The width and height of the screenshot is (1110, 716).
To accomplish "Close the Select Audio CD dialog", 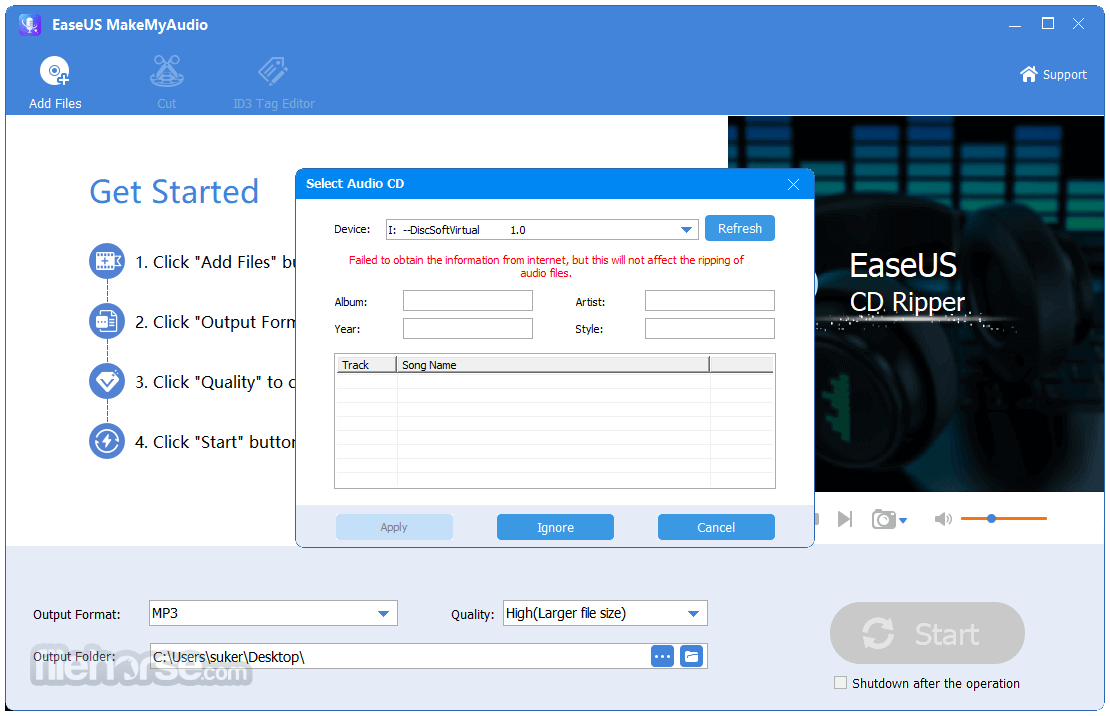I will (x=794, y=184).
